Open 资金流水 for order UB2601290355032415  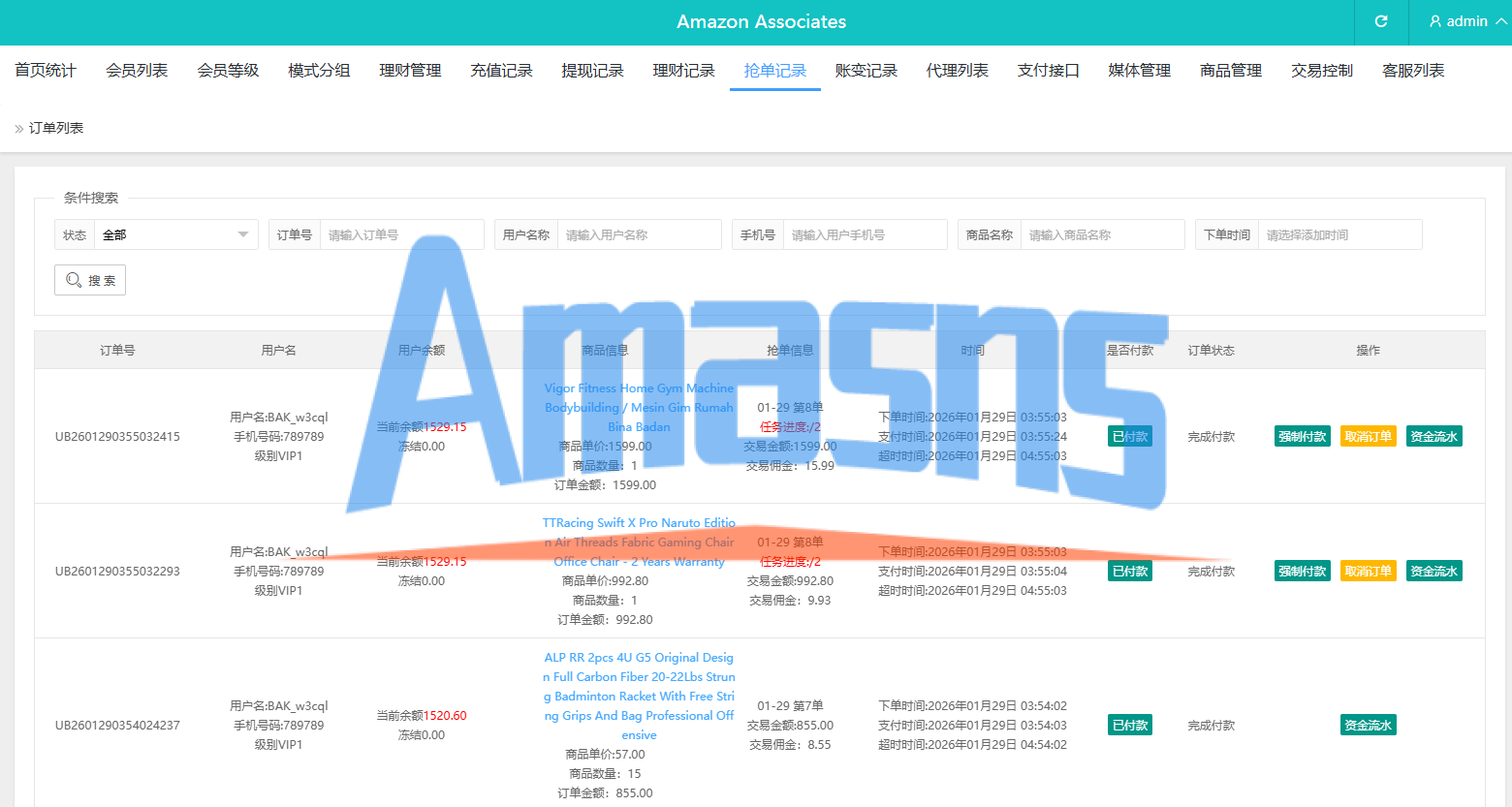pos(1434,436)
